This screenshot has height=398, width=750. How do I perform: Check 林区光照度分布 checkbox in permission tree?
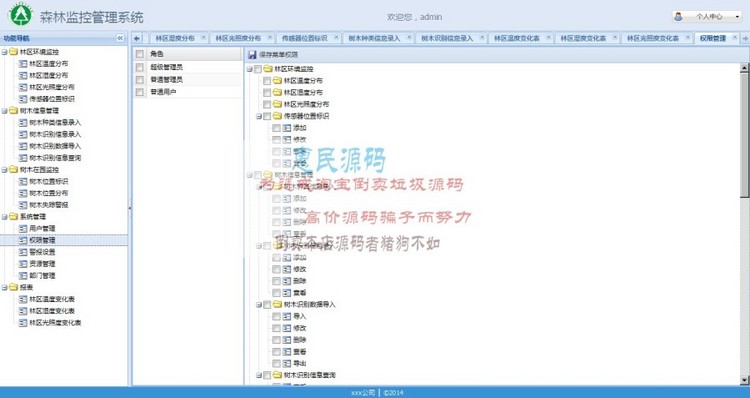[267, 104]
